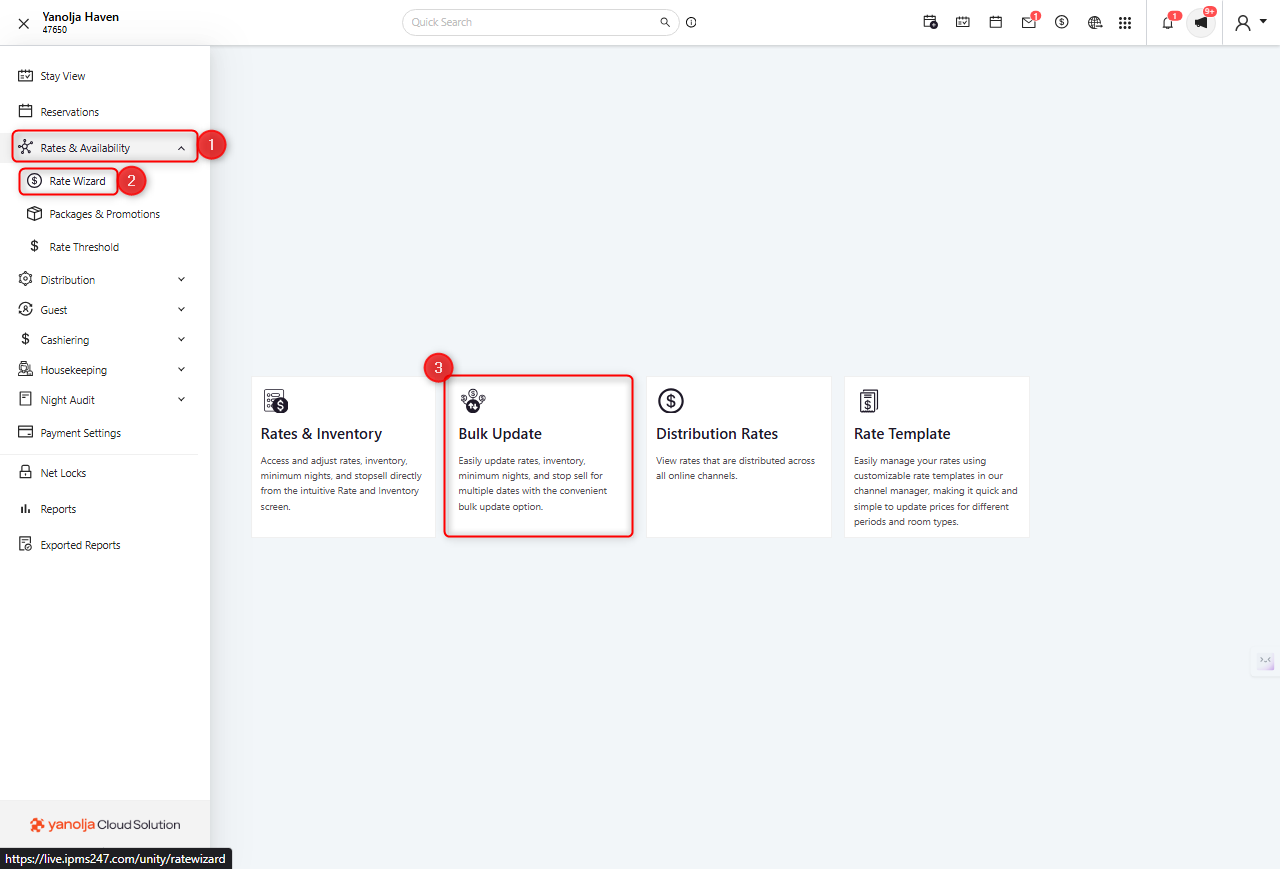Click the Stay View sidebar icon
The height and width of the screenshot is (869, 1280).
[25, 76]
